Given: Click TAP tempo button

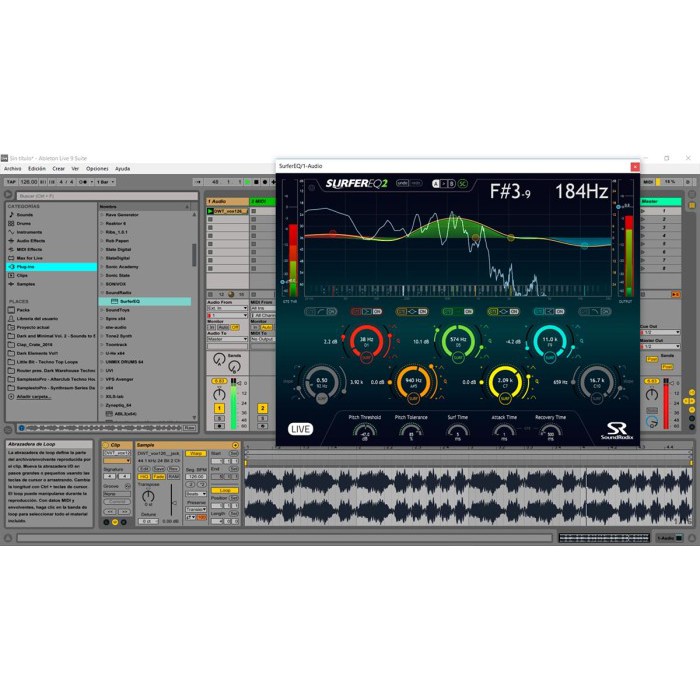Looking at the screenshot, I should pos(11,182).
